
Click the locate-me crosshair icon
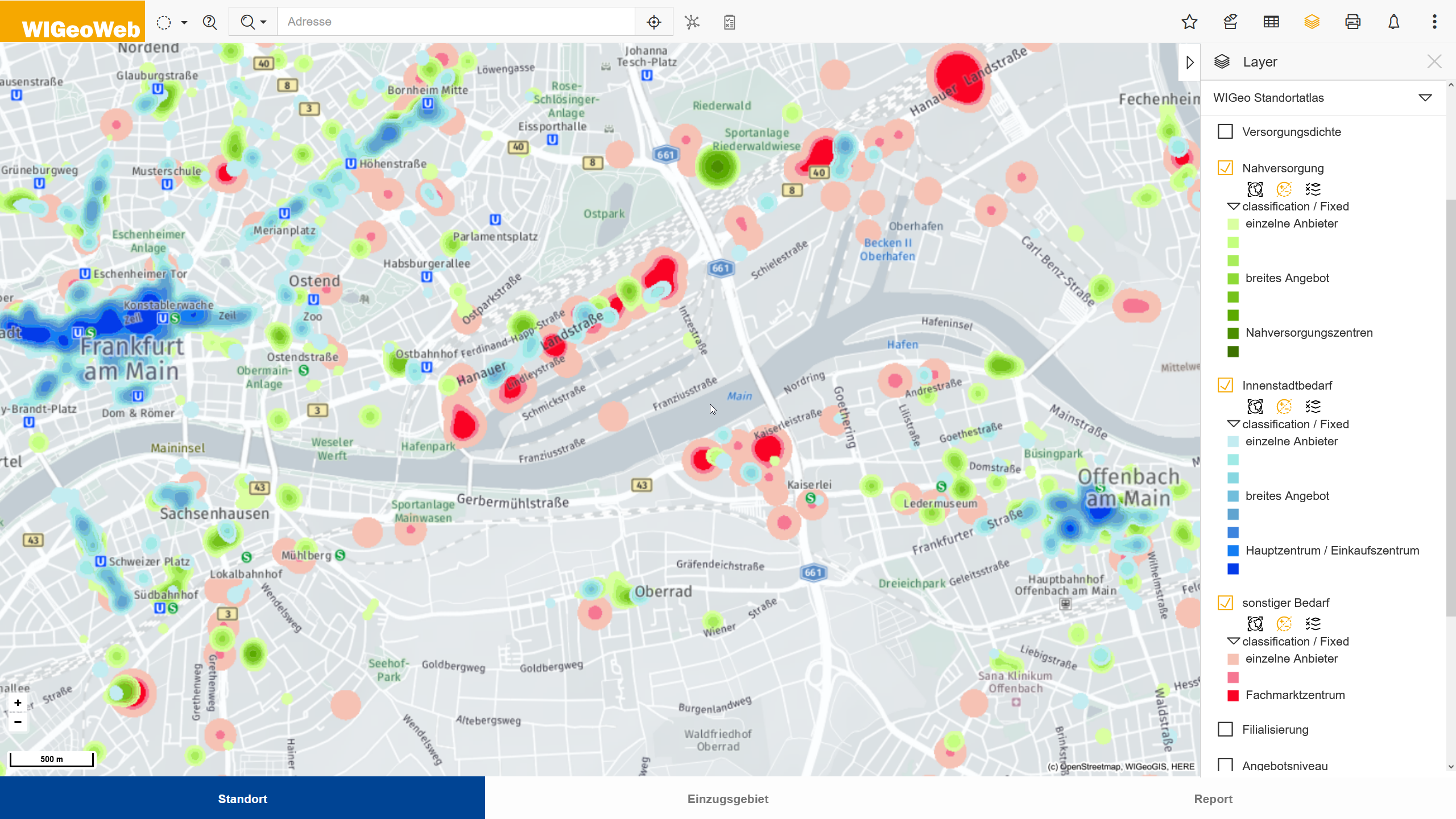tap(654, 22)
